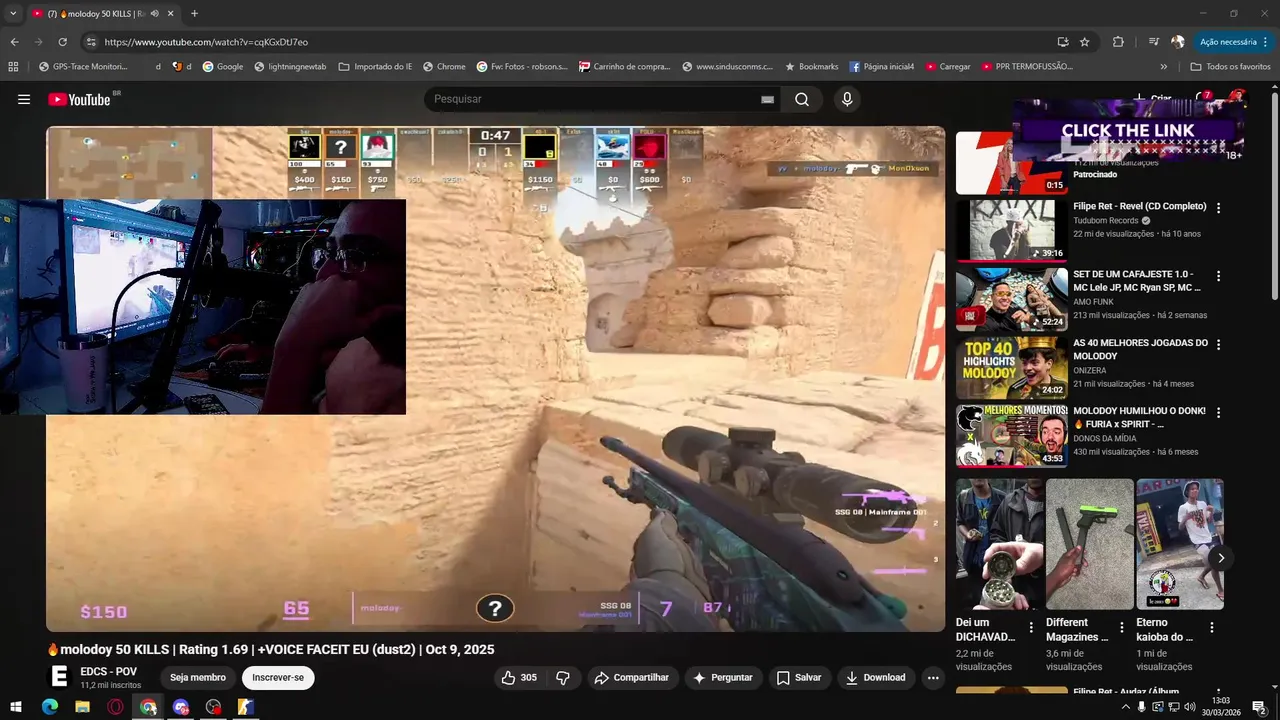Open MOLODOY HUMILHOU O DONK thumbnail
The width and height of the screenshot is (1280, 720).
1011,434
